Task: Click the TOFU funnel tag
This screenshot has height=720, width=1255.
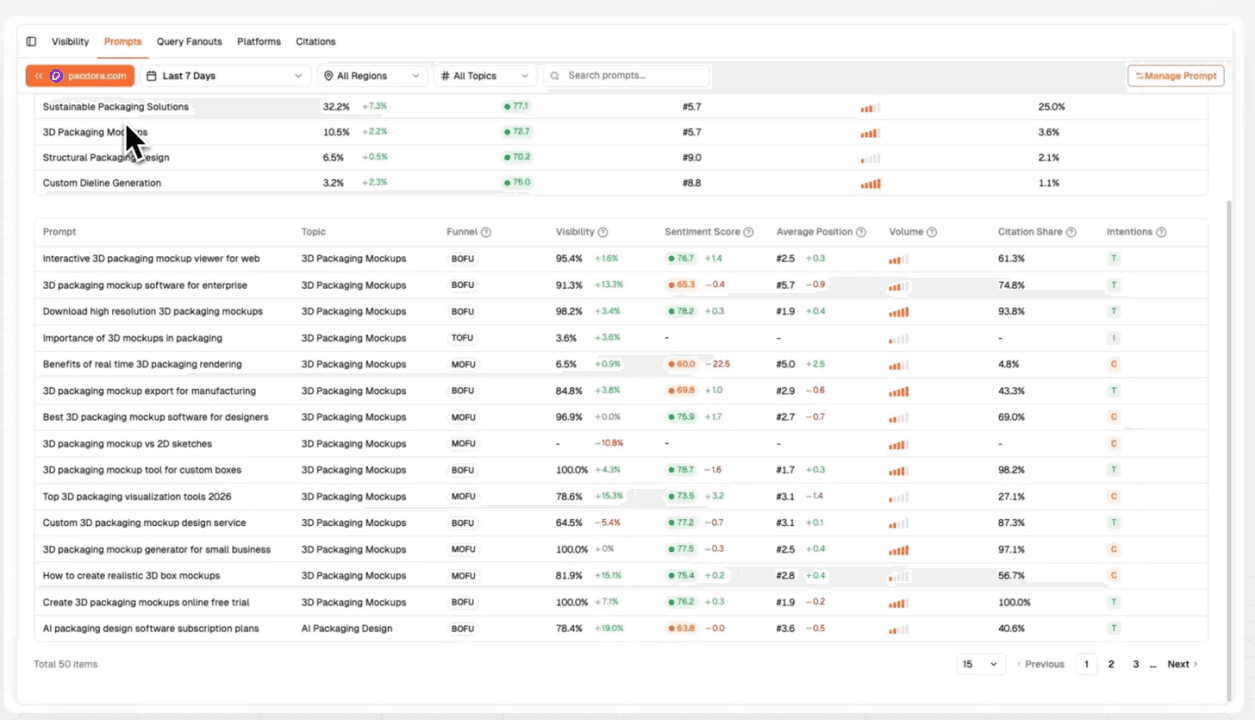Action: coord(462,338)
